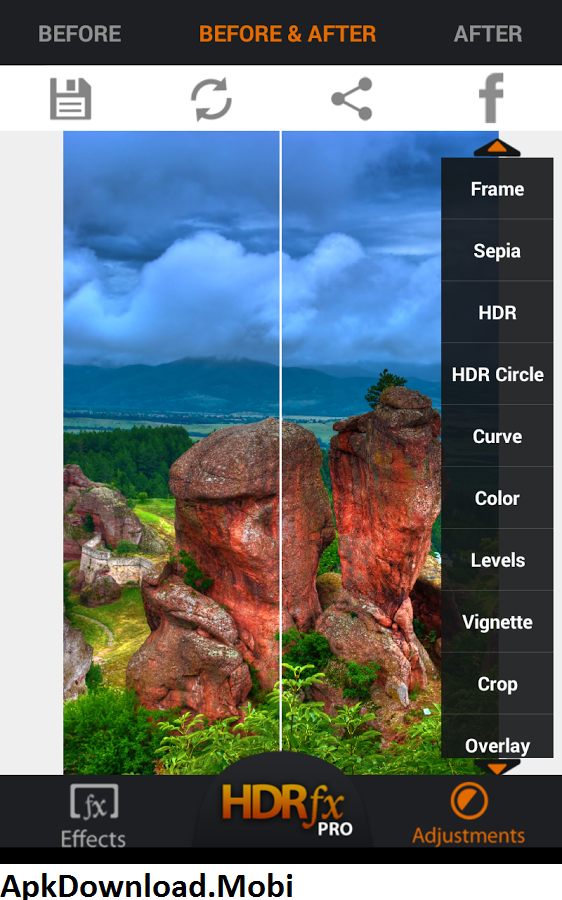This screenshot has width=562, height=900.
Task: Select the Curve adjustment
Action: [x=497, y=436]
